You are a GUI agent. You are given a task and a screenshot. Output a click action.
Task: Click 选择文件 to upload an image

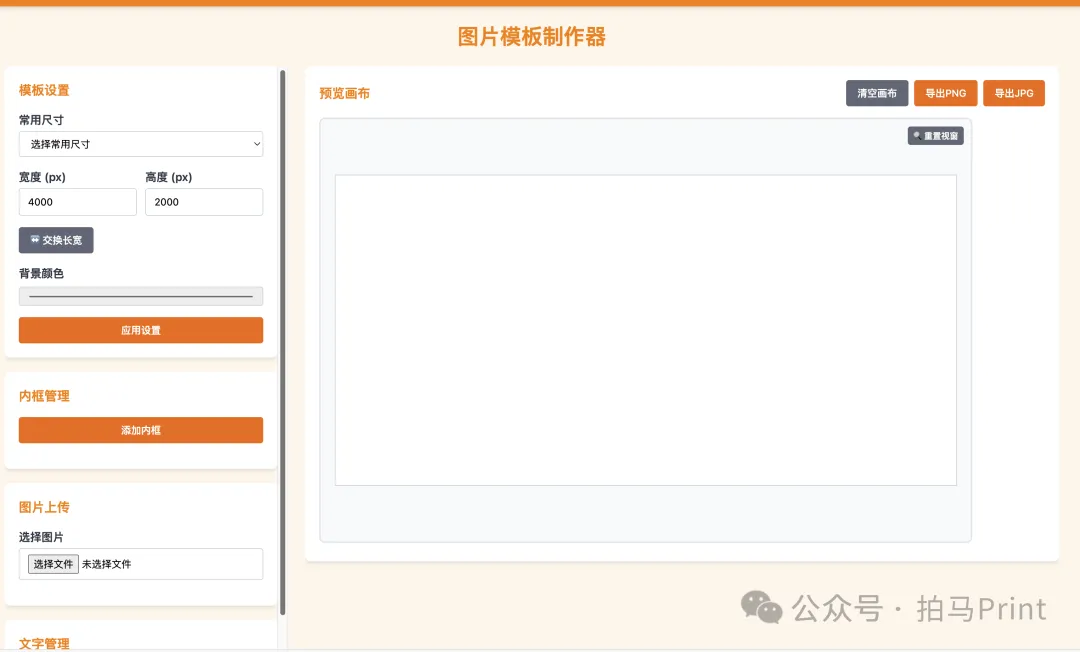[x=53, y=564]
